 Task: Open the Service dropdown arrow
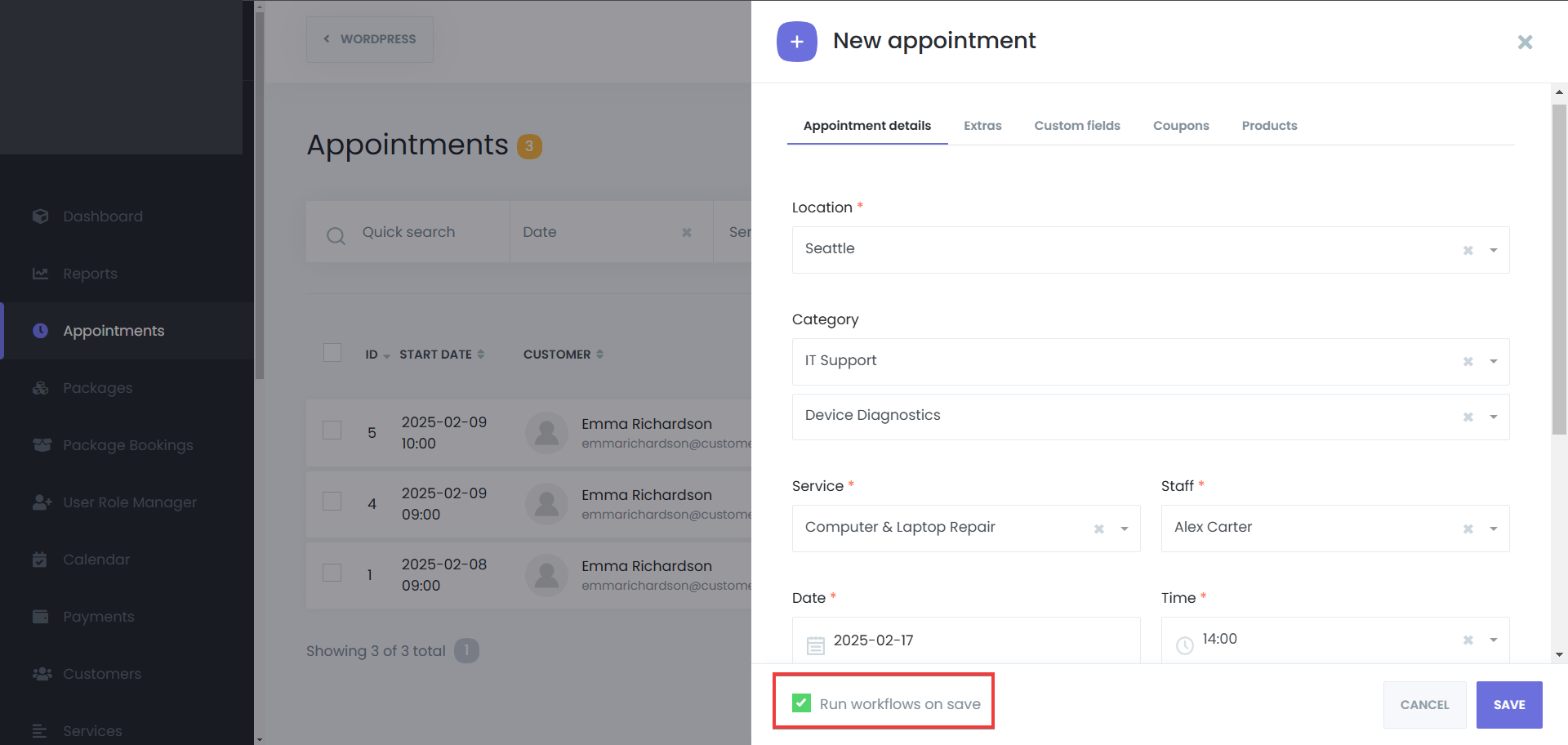click(1124, 529)
